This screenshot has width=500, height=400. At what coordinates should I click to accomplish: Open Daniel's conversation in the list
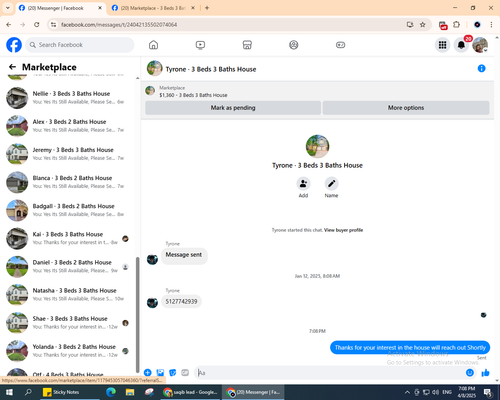pyautogui.click(x=69, y=266)
